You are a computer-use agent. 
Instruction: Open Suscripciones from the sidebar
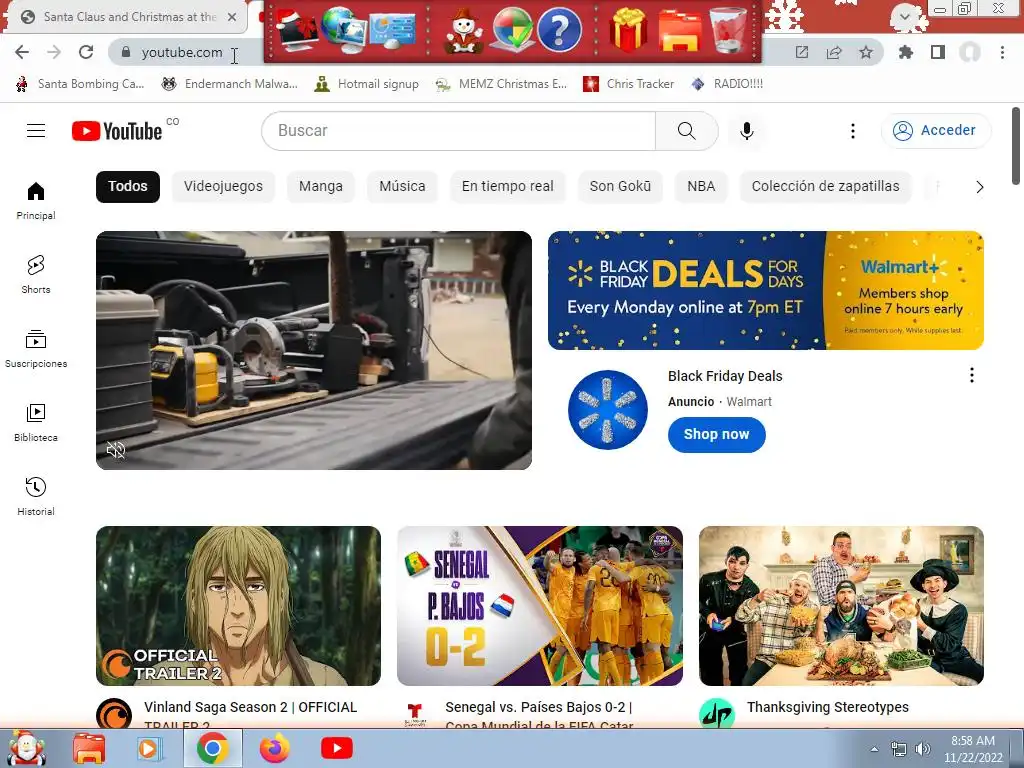36,349
